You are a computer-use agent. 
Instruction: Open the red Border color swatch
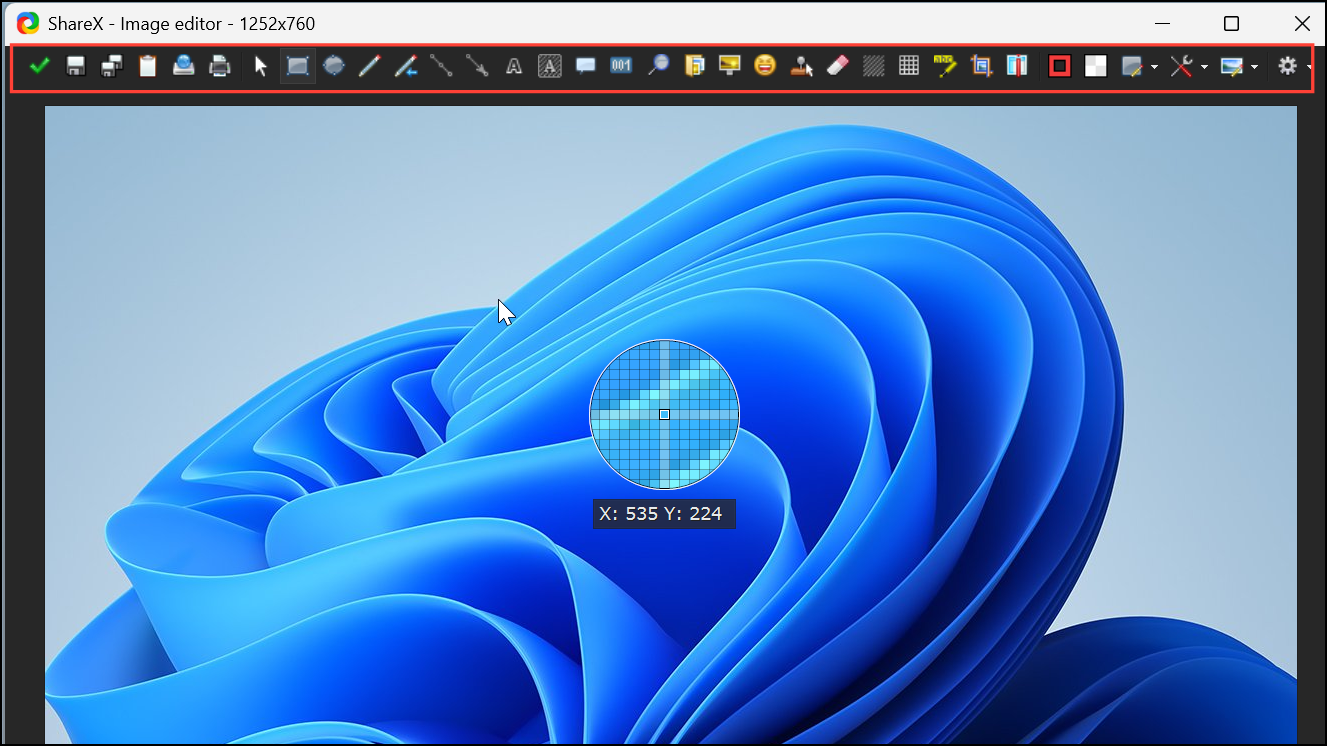click(x=1060, y=66)
